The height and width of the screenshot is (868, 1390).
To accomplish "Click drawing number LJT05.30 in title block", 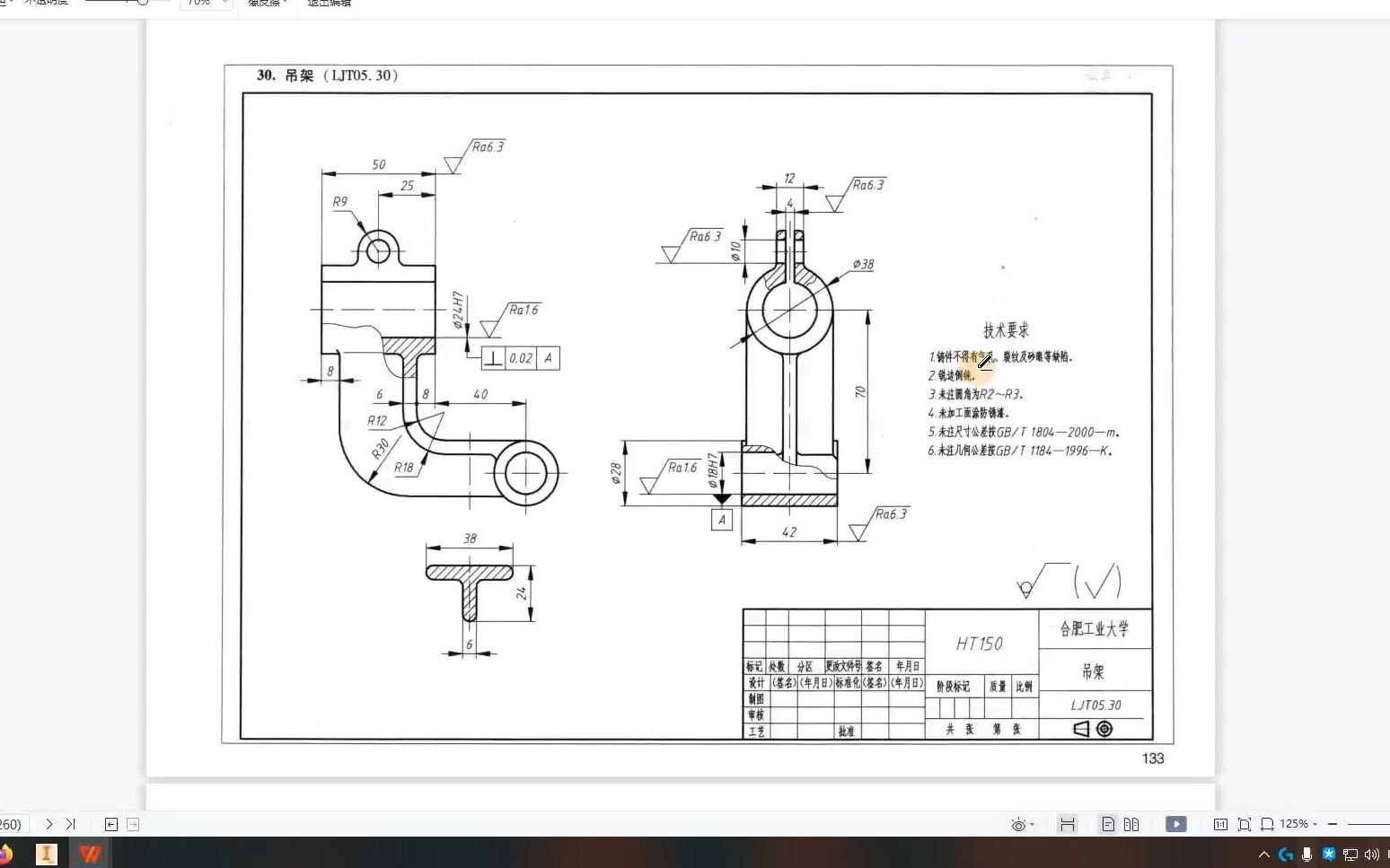I will coord(1095,706).
